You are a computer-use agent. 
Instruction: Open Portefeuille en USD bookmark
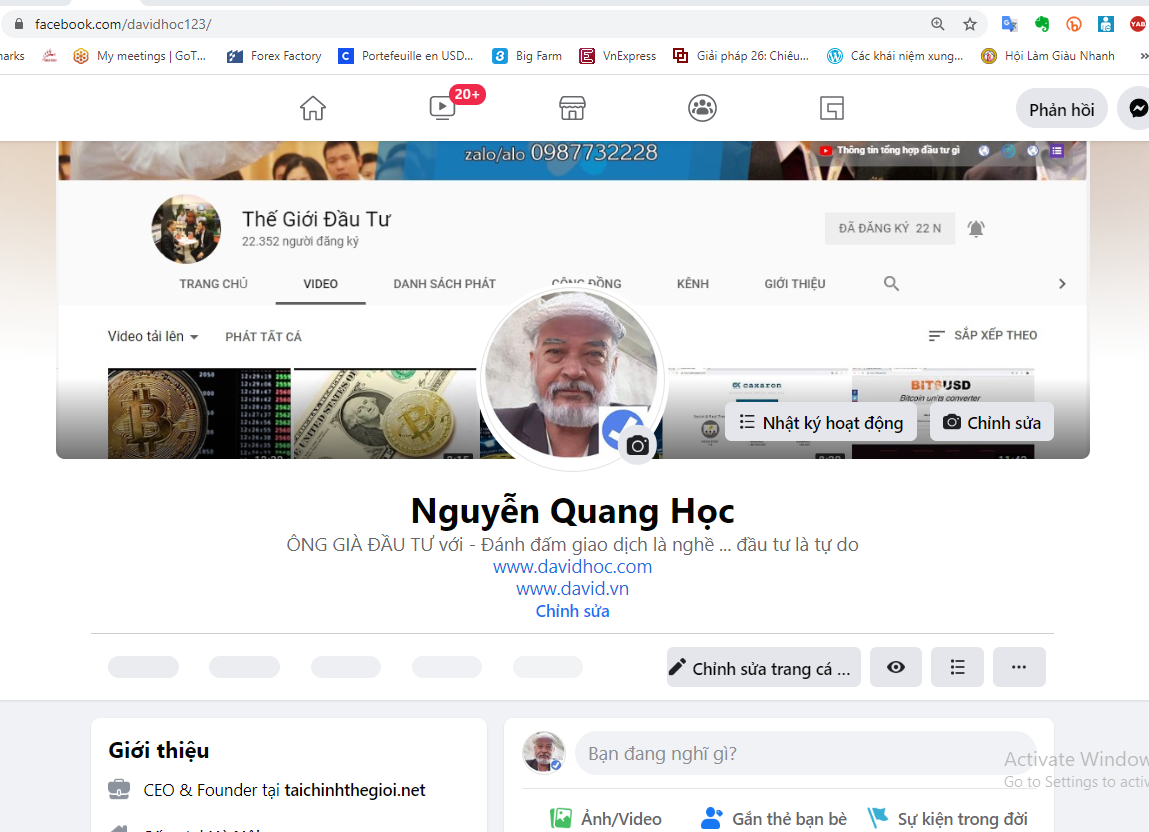point(405,56)
